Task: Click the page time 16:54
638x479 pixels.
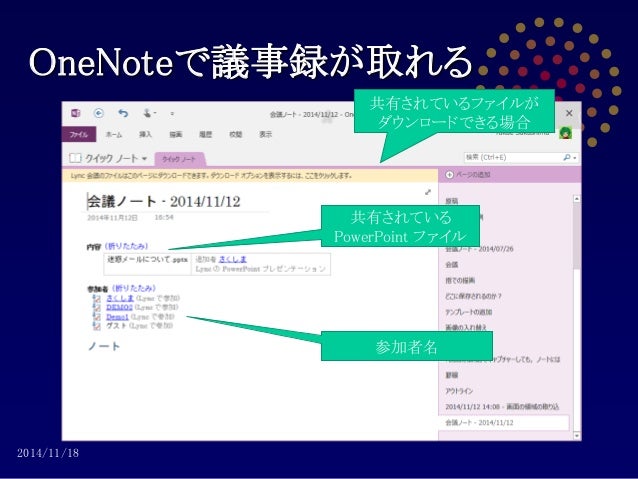Action: click(164, 218)
